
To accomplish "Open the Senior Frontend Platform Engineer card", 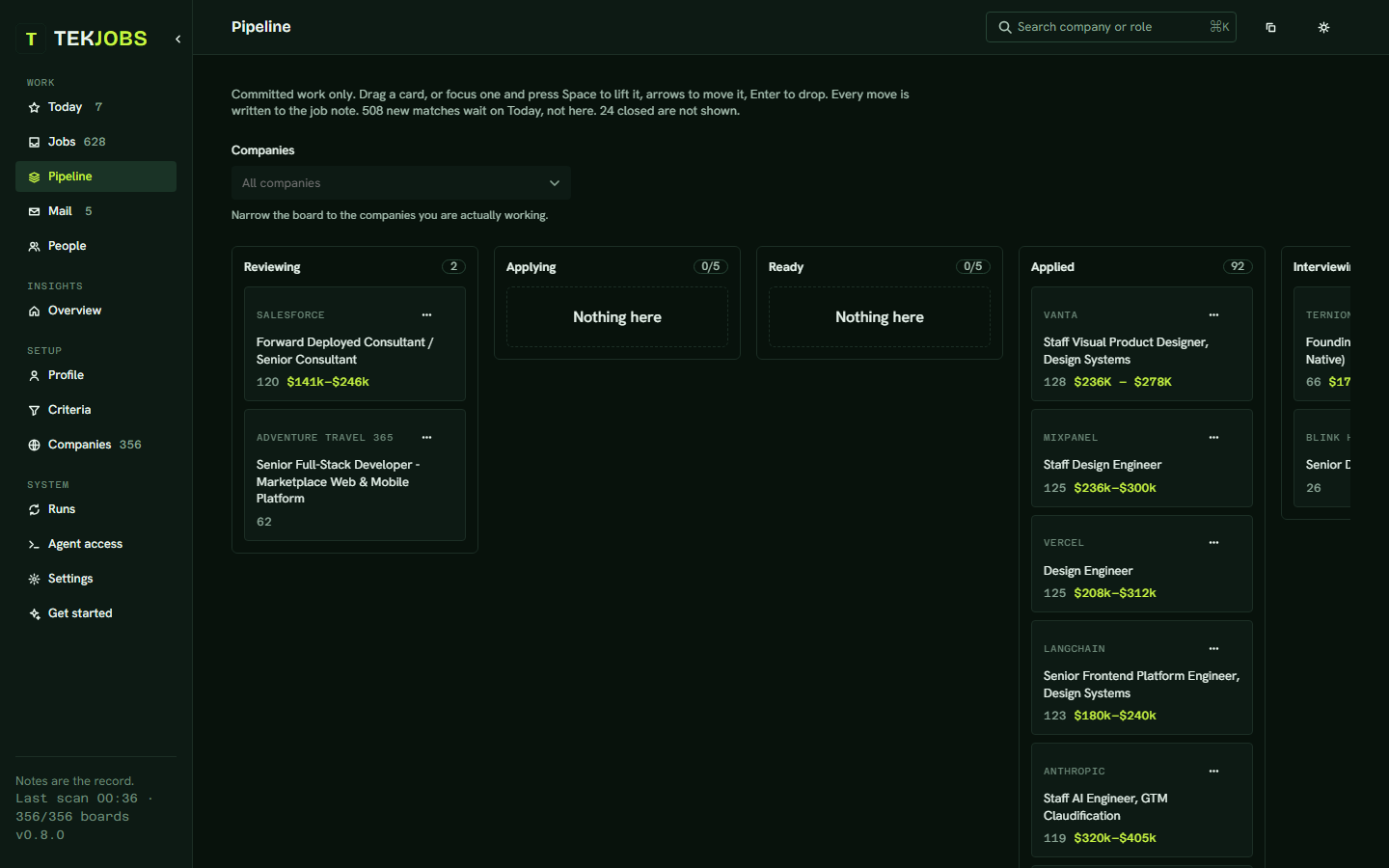I will pos(1142,678).
